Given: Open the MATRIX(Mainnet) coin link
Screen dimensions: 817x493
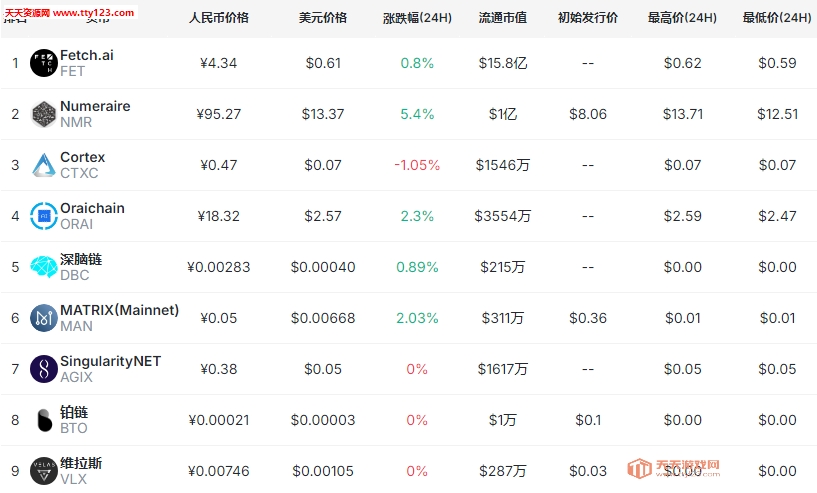Looking at the screenshot, I should [x=119, y=310].
